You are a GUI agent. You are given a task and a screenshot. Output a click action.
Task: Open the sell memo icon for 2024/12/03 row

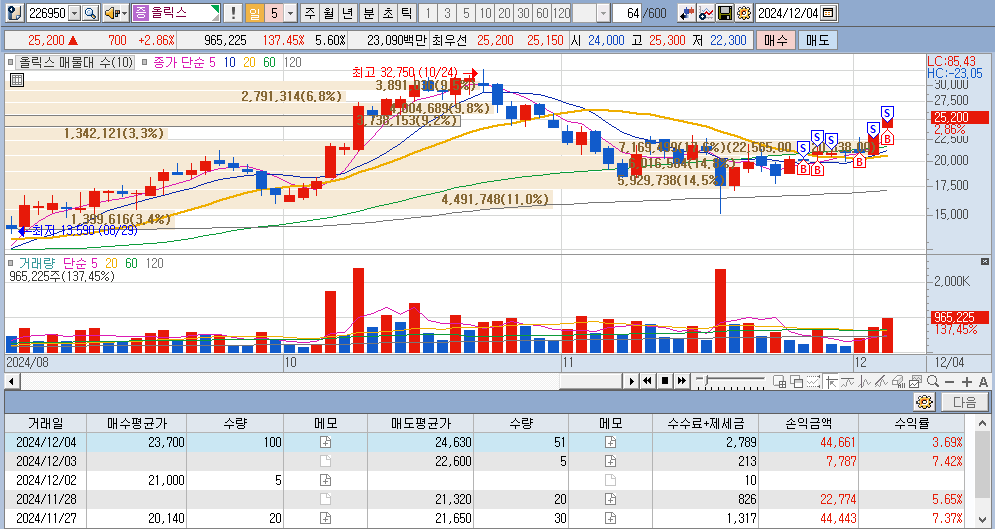tap(610, 461)
